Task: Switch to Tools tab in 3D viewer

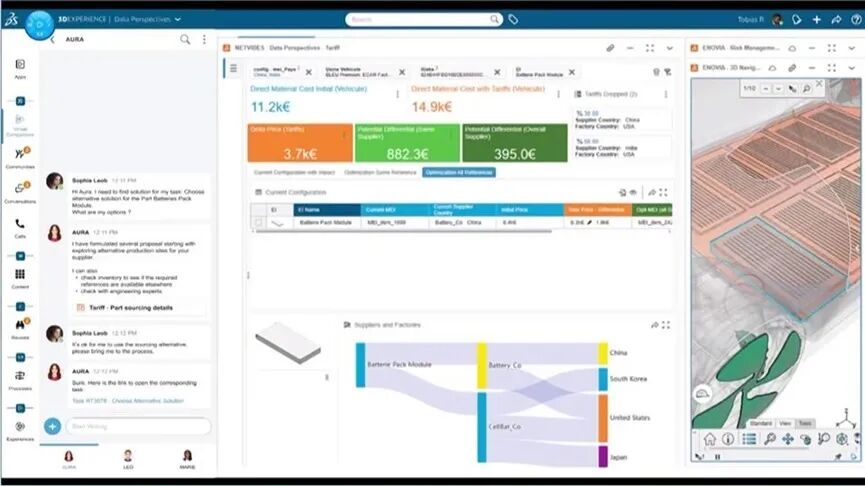Action: click(805, 423)
